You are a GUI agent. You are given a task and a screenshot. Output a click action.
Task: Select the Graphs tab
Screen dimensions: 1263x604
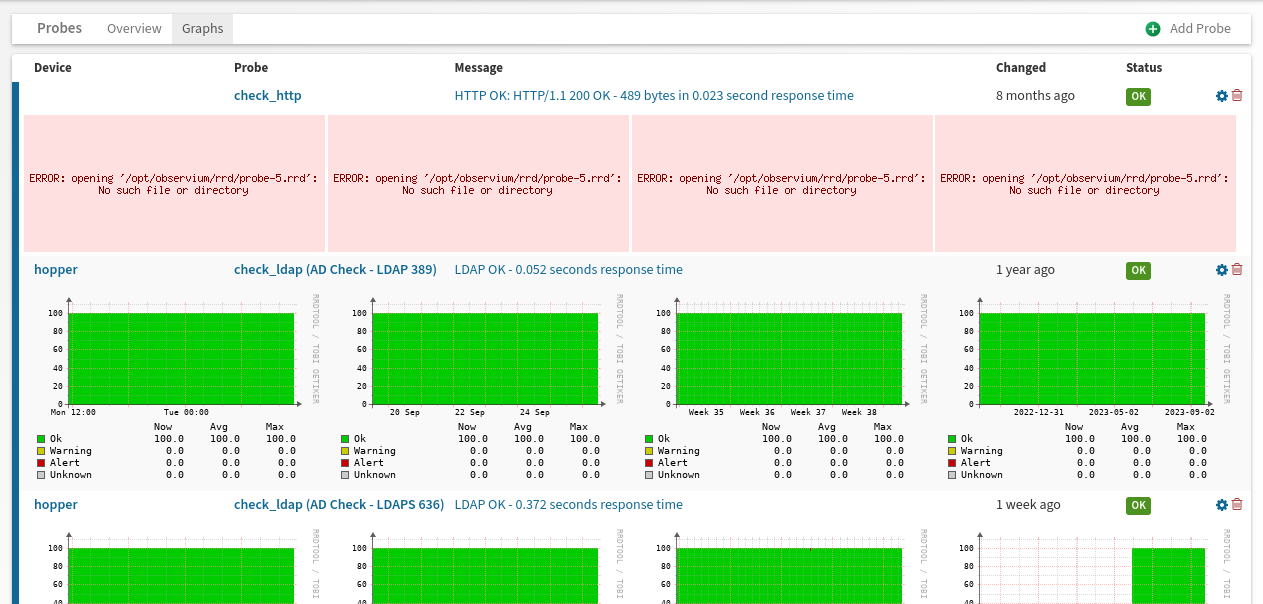tap(202, 29)
